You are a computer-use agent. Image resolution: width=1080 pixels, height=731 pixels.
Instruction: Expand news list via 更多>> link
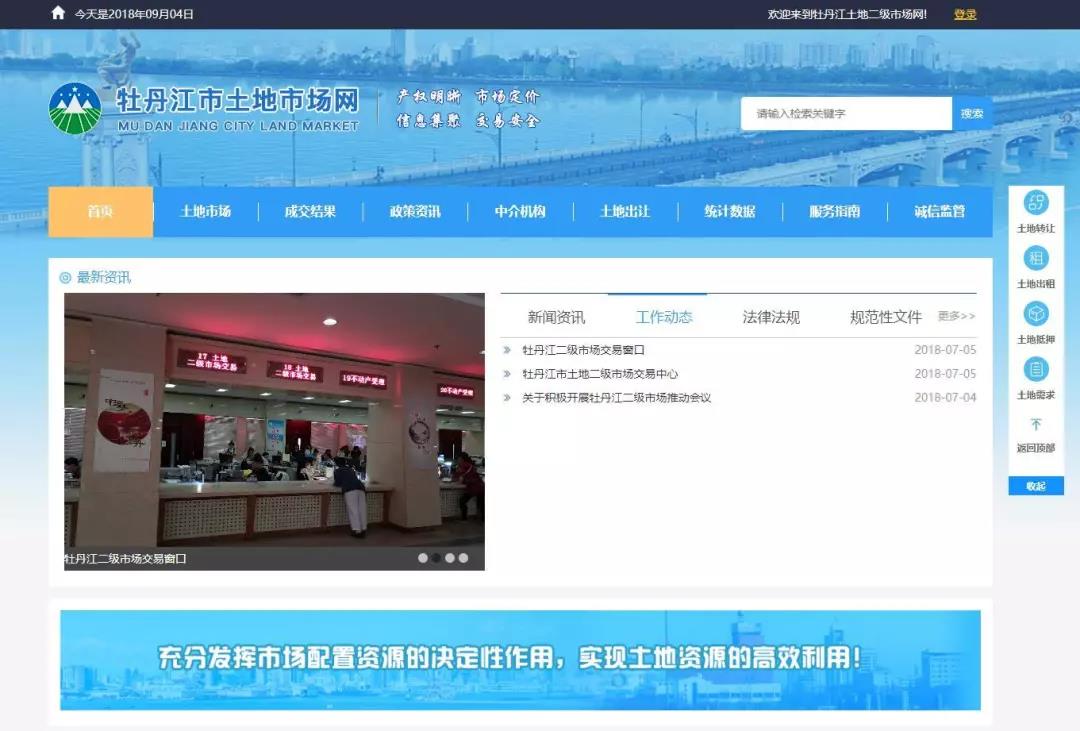pyautogui.click(x=956, y=316)
